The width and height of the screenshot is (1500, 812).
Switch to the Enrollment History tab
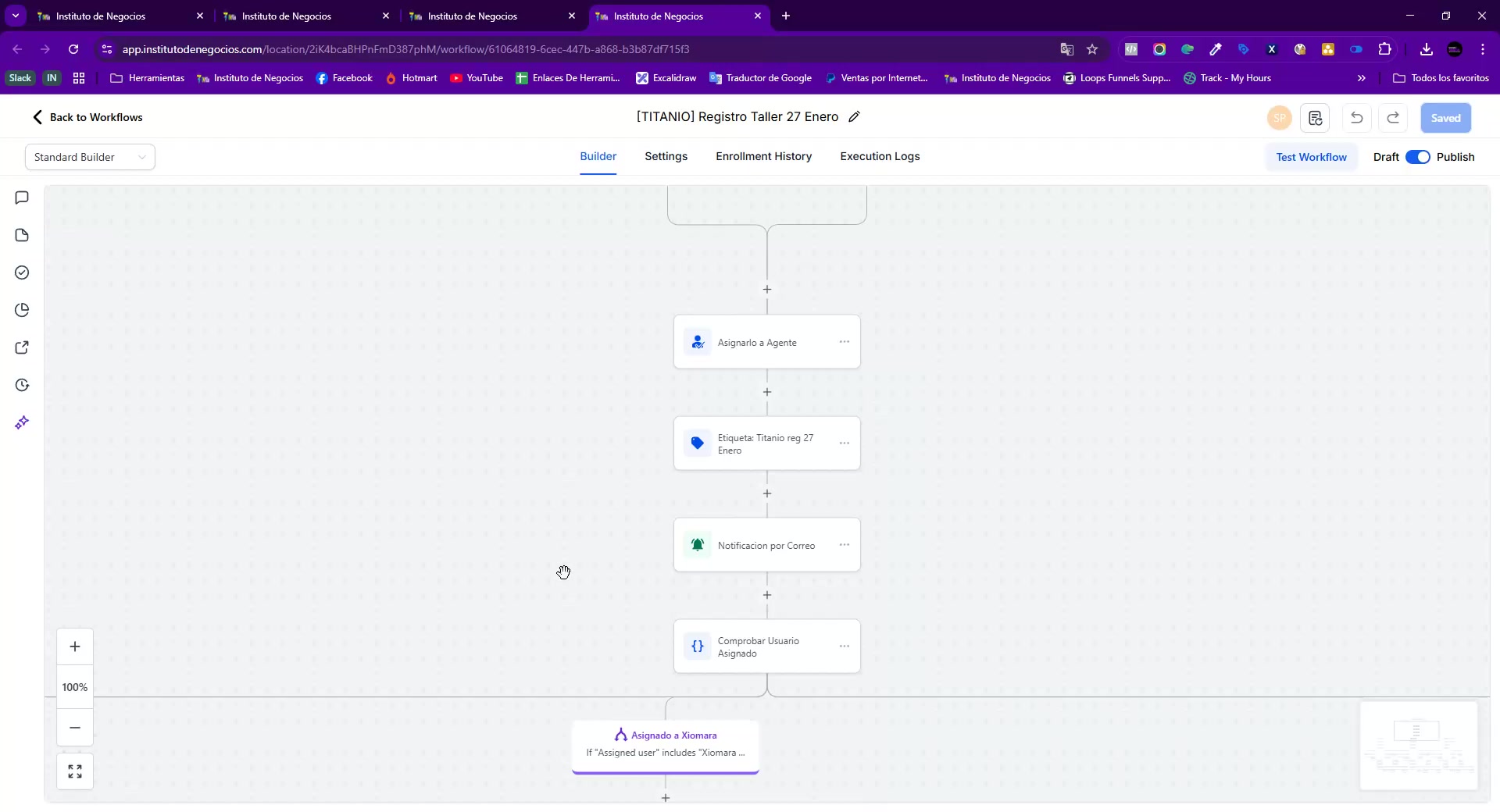pyautogui.click(x=763, y=156)
